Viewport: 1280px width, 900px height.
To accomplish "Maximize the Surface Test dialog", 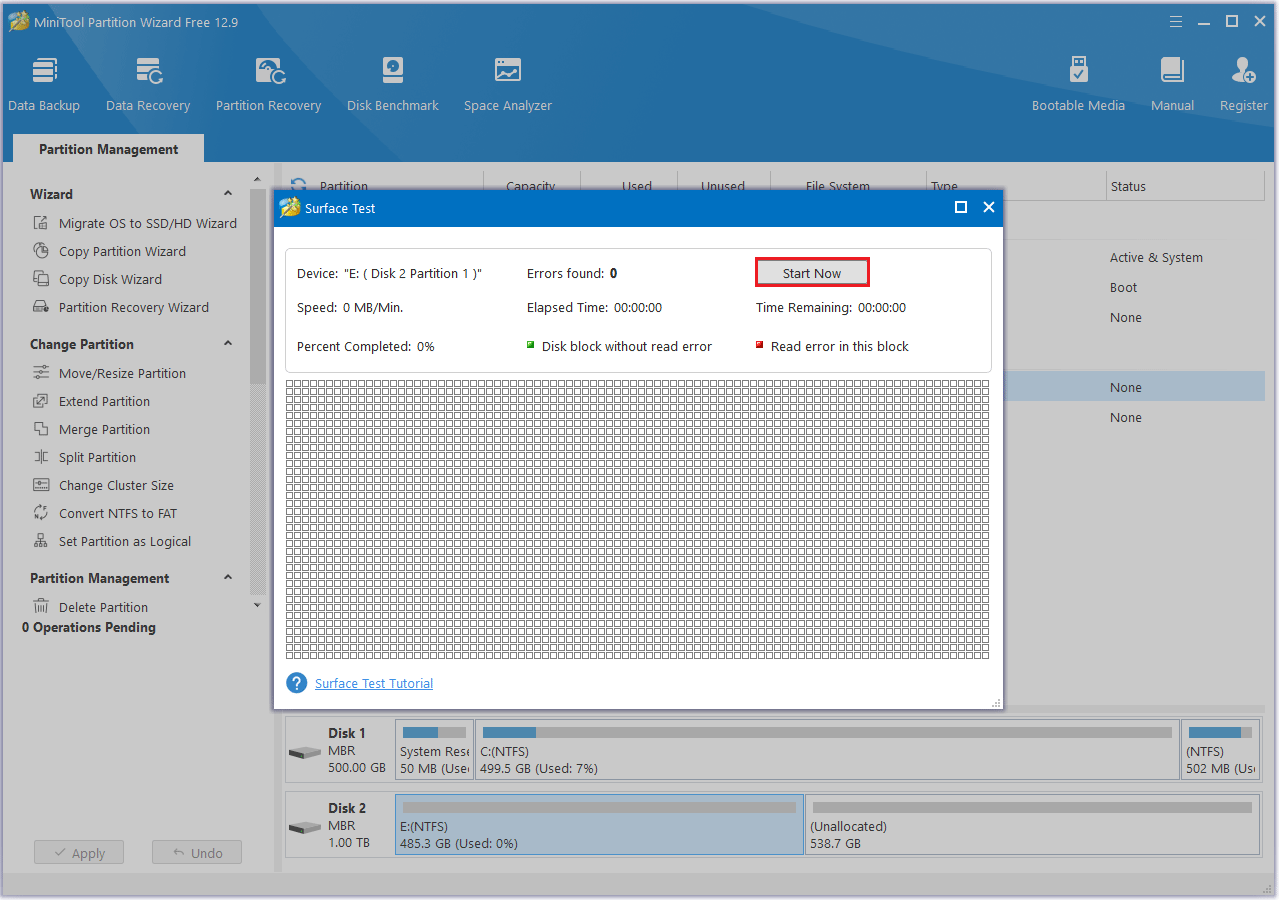I will point(961,207).
